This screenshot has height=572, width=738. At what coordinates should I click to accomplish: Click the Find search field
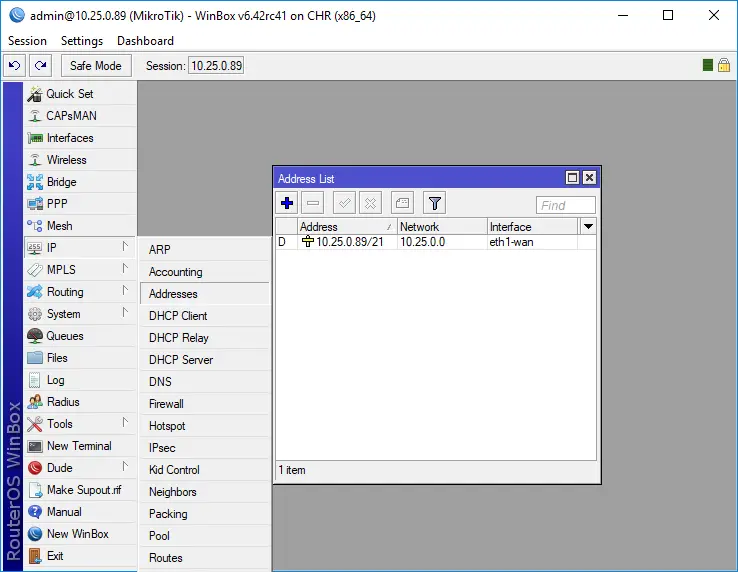coord(566,205)
